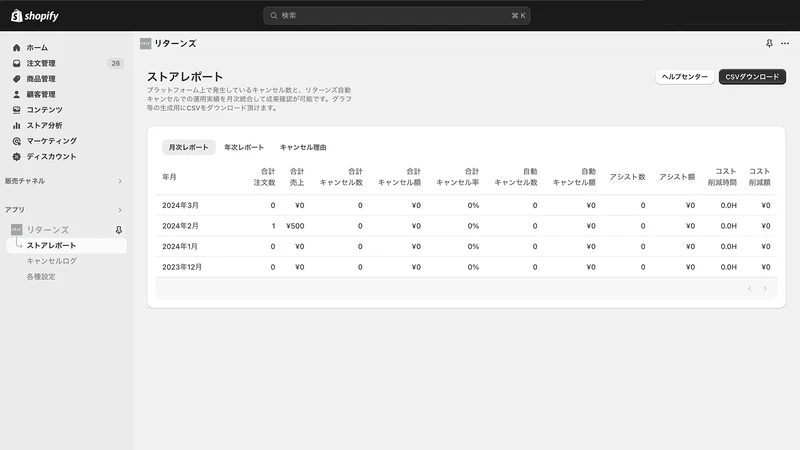Click the 合計売上 column header
The image size is (800, 450).
pyautogui.click(x=297, y=177)
